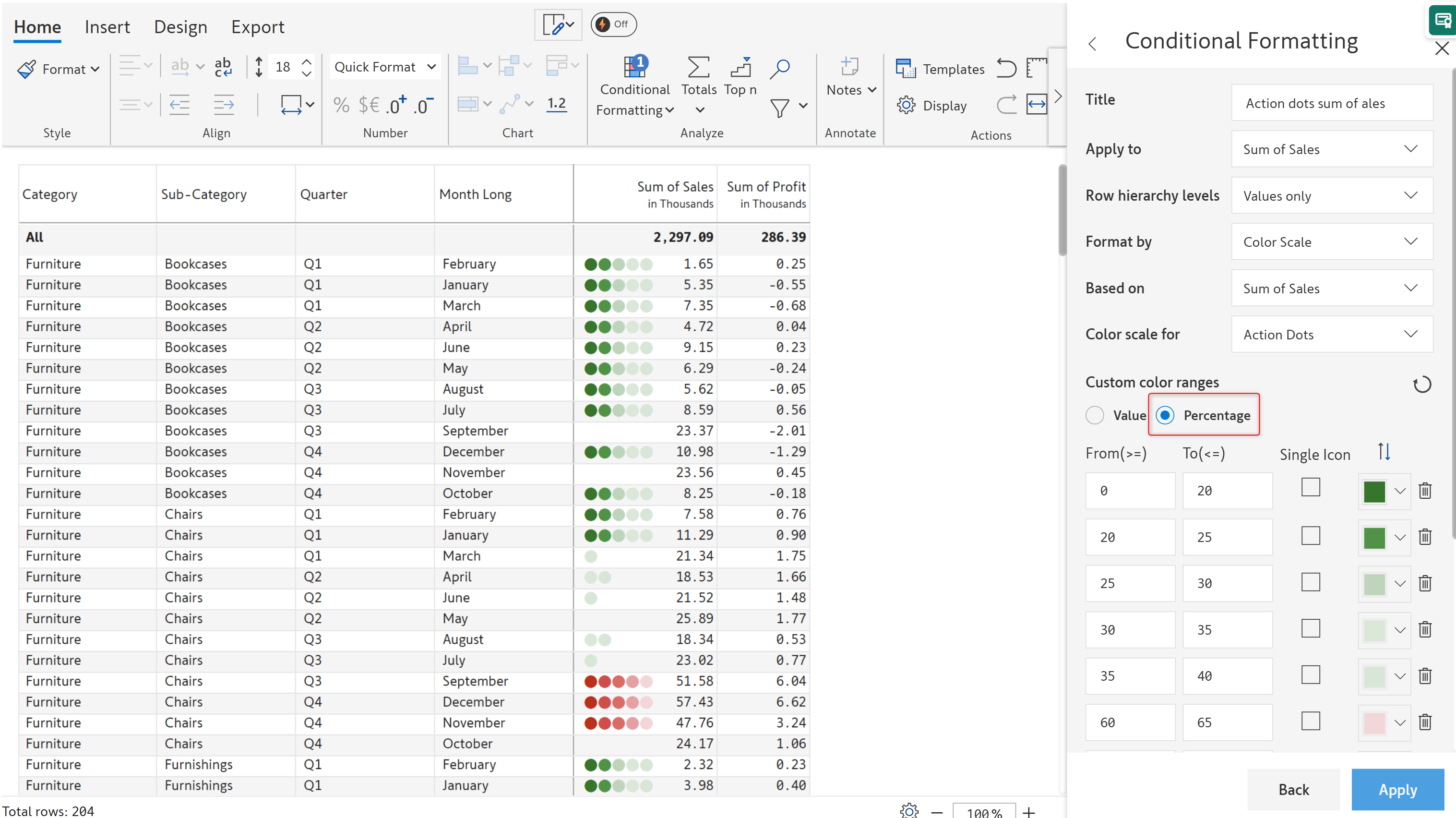The width and height of the screenshot is (1456, 818).
Task: Click the filter funnel icon
Action: point(779,107)
